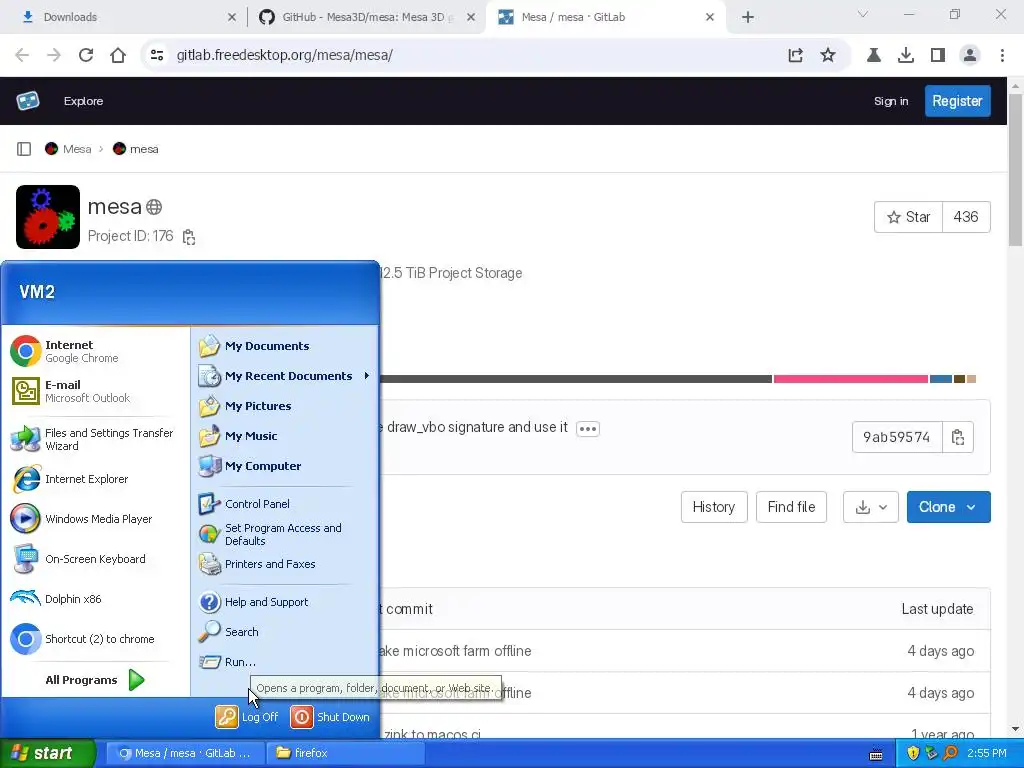Open the Mesa group breadcrumb
This screenshot has height=768, width=1024.
pos(68,149)
